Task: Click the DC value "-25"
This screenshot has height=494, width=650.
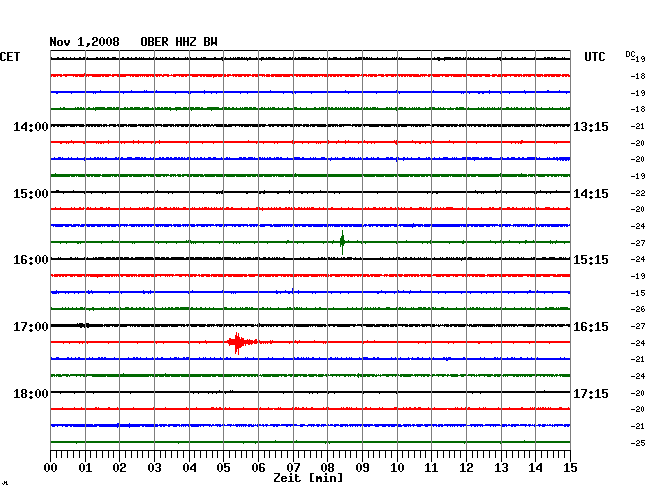Action: click(x=638, y=443)
